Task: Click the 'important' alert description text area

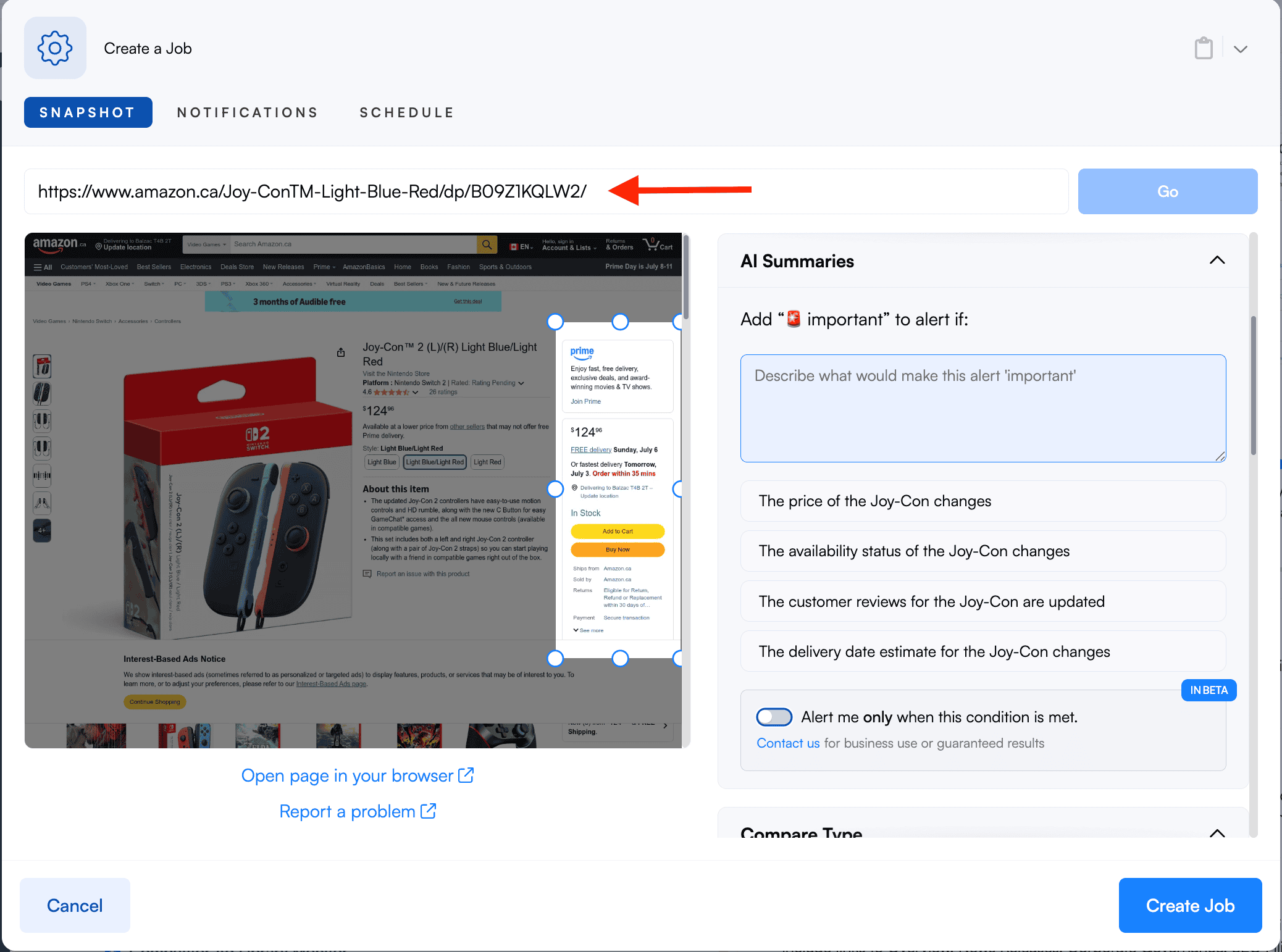Action: [983, 408]
